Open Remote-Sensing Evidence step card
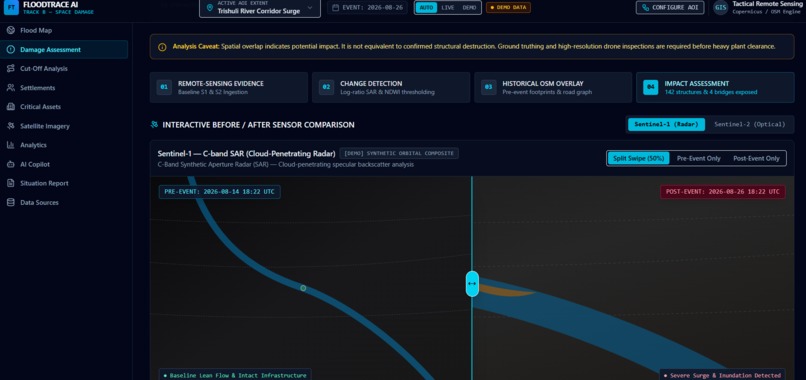The image size is (806, 380). (229, 87)
